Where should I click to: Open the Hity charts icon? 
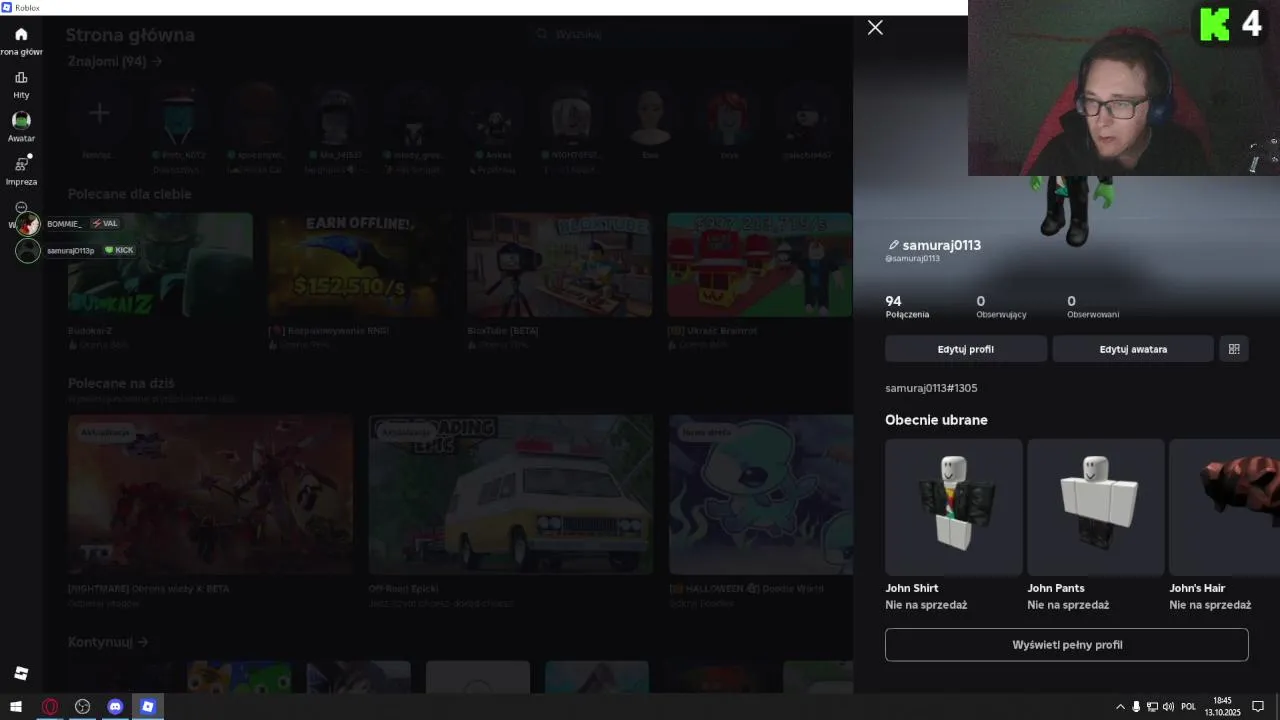[x=21, y=84]
